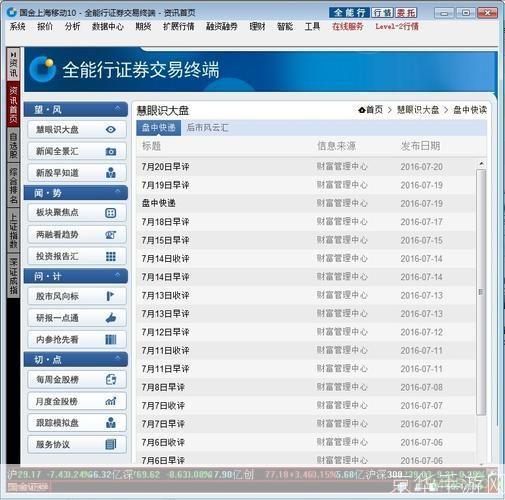Screen dimensions: 505x500
Task: Select the 资讯首页 vertical tab
Action: coord(13,105)
